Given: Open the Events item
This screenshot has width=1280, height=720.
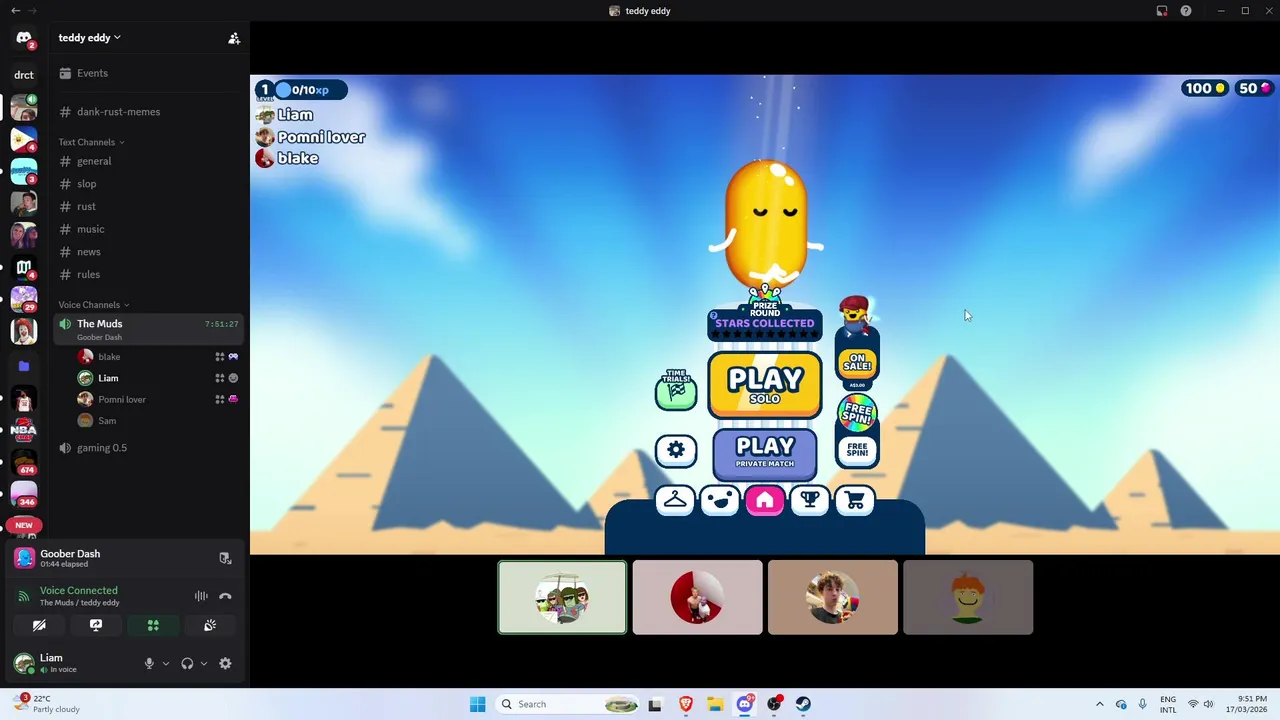Looking at the screenshot, I should [x=150, y=73].
